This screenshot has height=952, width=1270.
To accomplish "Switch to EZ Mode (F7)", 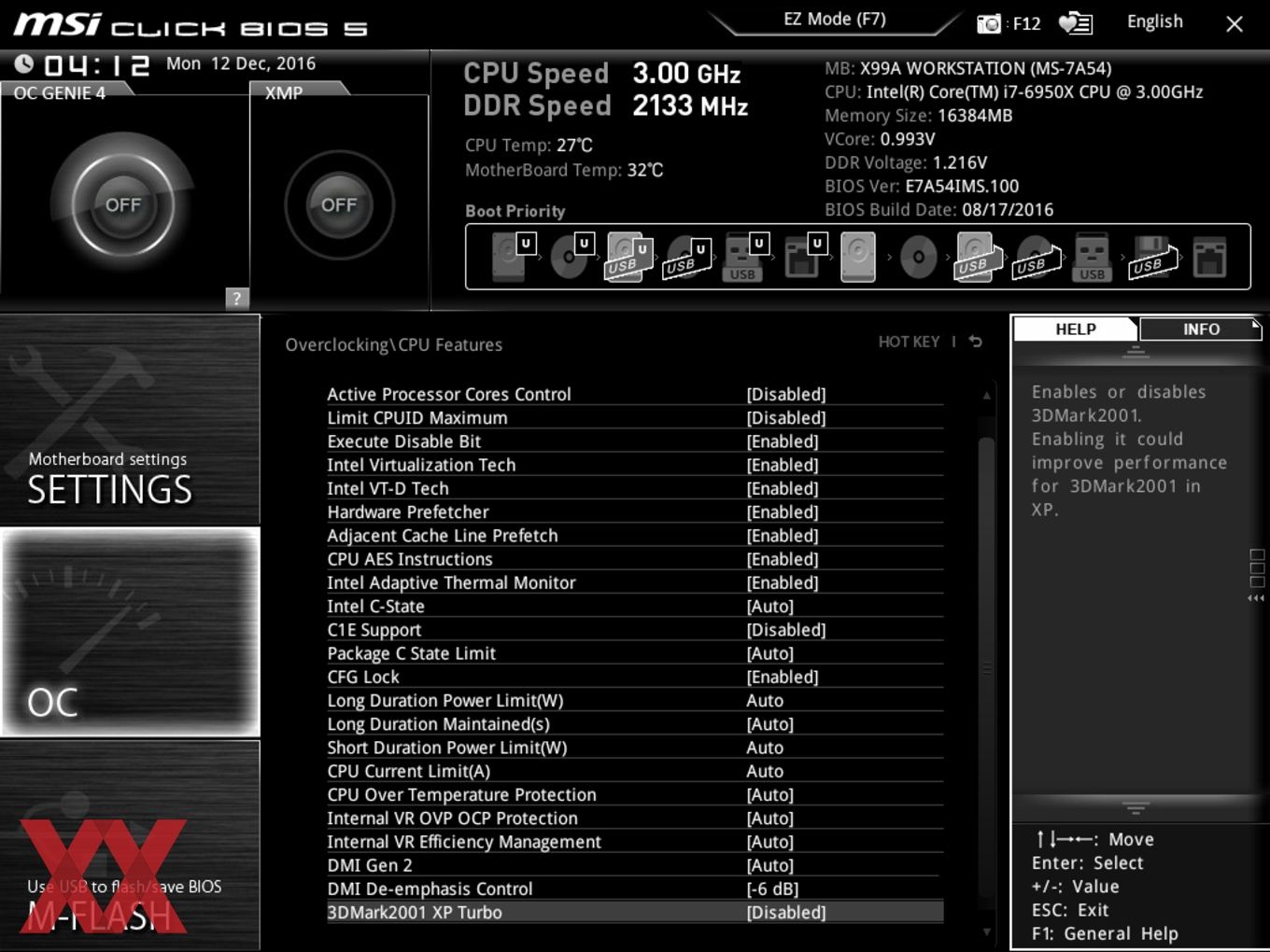I will pyautogui.click(x=835, y=20).
